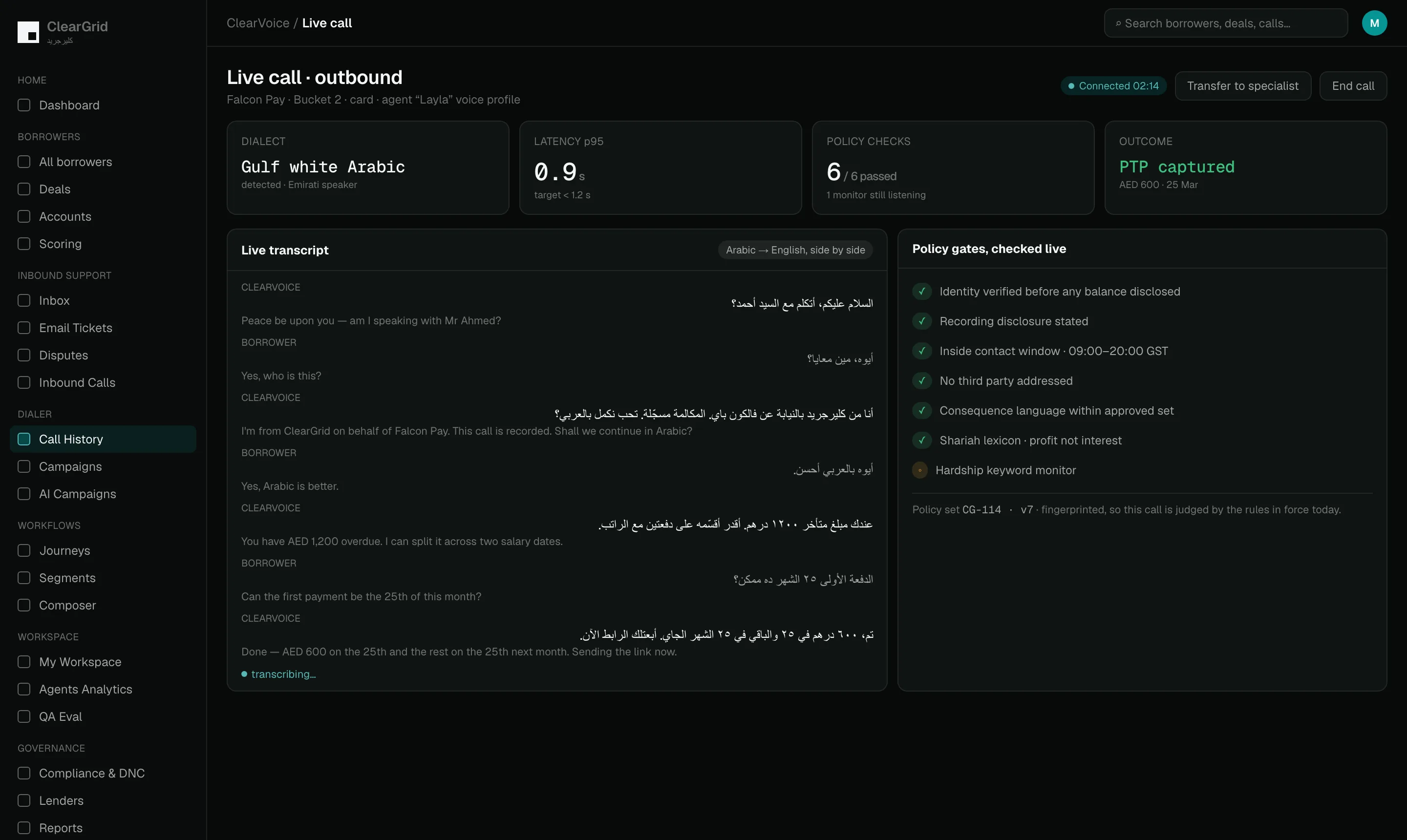Click "Done — AED 600 on the 25th" line
Viewport: 1407px width, 840px height.
(x=459, y=651)
